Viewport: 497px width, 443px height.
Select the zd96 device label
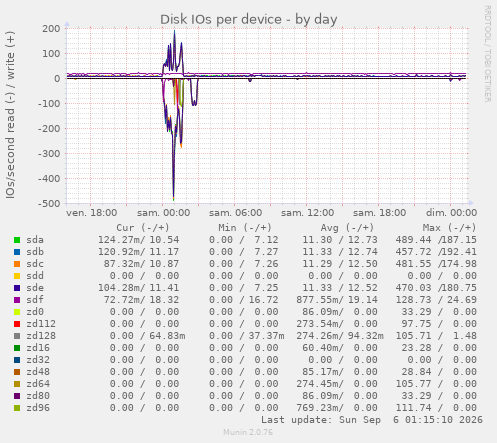[x=38, y=408]
